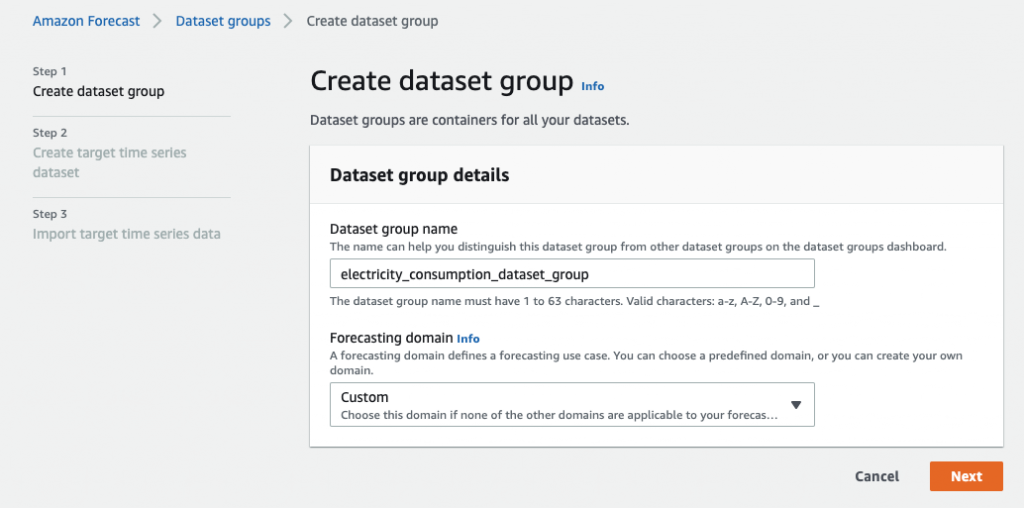The image size is (1024, 508).
Task: Select Step 1 Create dataset group in sidebar
Action: click(x=98, y=92)
